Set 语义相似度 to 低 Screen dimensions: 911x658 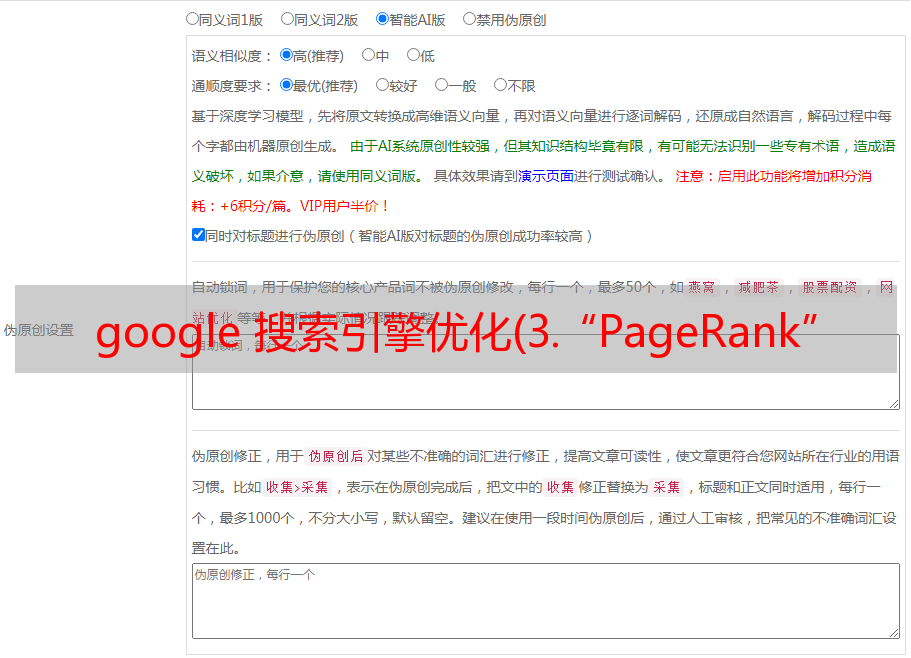[413, 55]
